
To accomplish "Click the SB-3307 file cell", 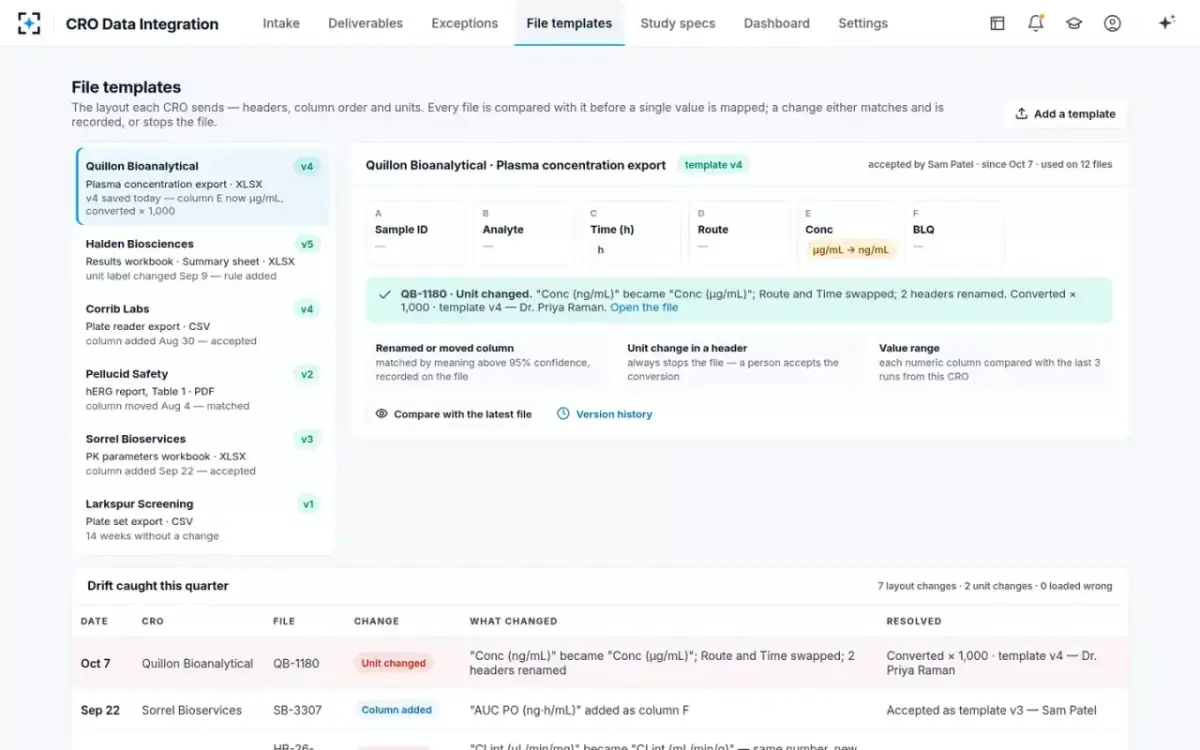I will tap(298, 710).
